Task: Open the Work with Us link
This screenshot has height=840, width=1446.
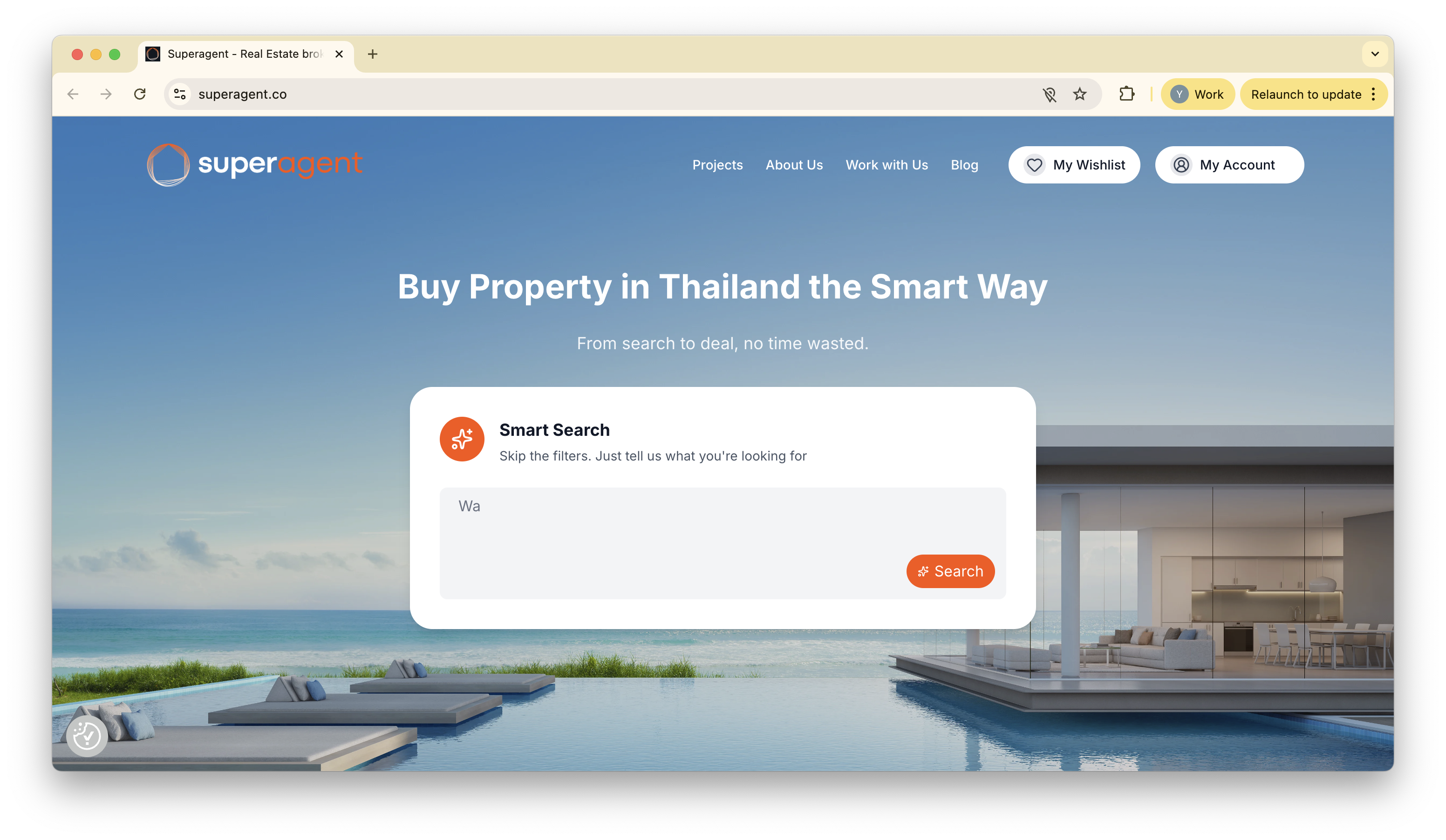Action: [887, 165]
